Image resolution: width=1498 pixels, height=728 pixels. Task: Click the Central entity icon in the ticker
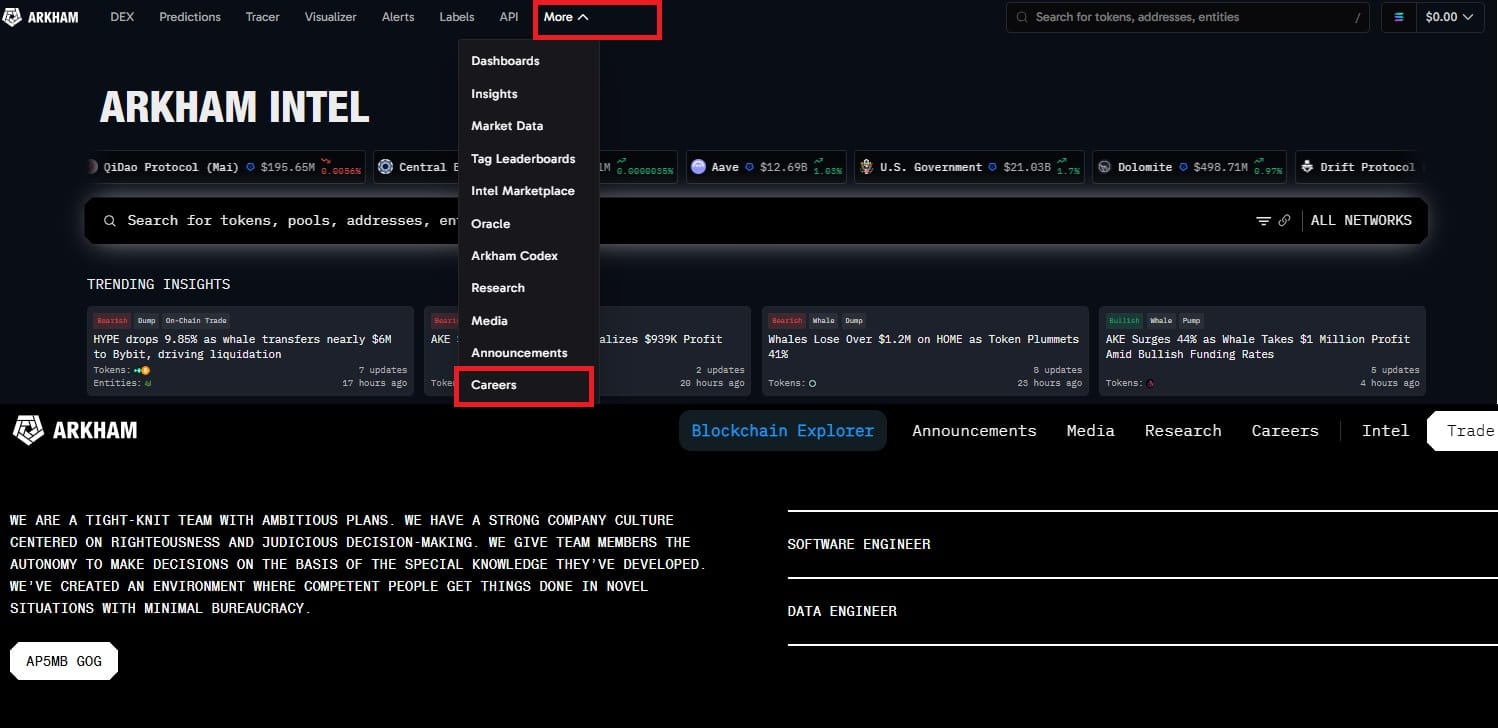[386, 167]
